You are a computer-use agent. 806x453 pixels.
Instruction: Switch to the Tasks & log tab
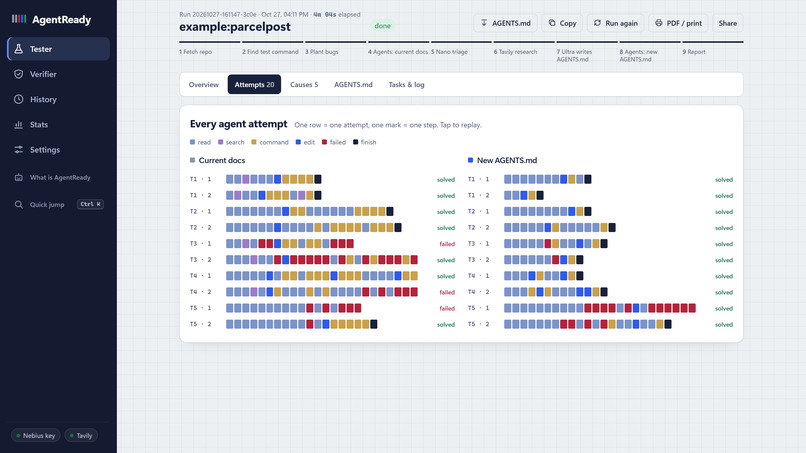click(406, 84)
